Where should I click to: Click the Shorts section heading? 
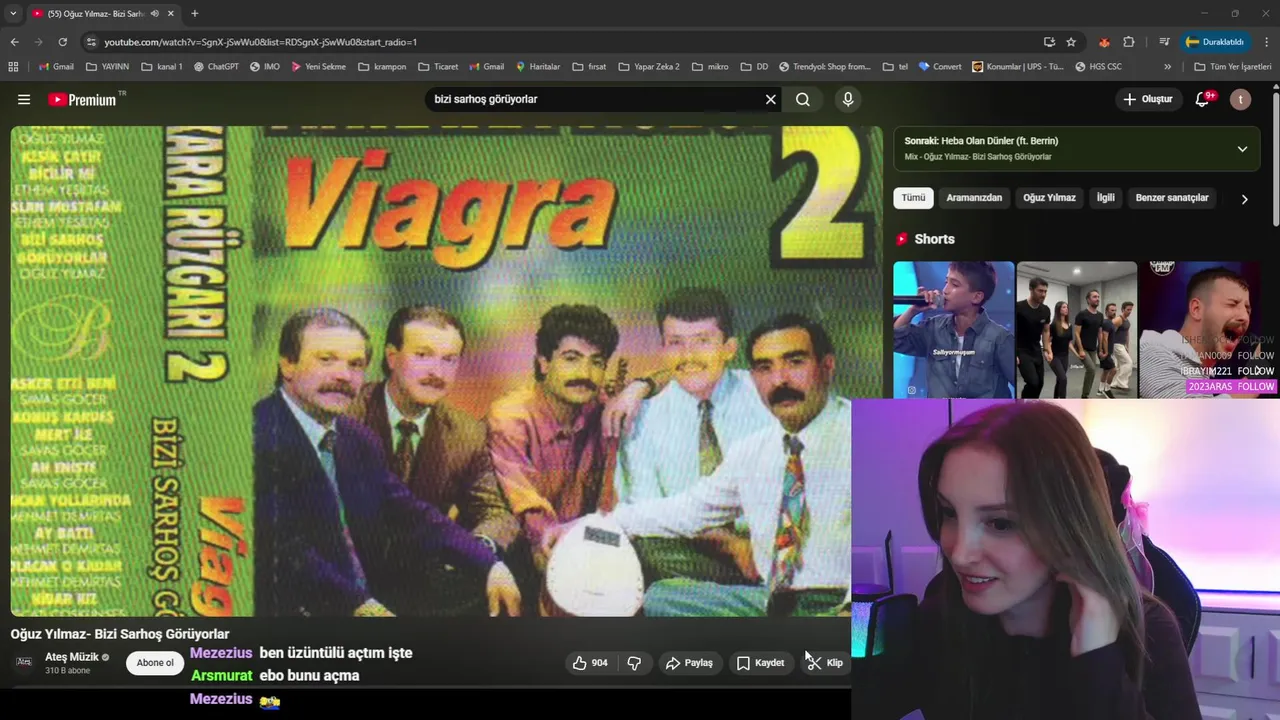tap(934, 239)
